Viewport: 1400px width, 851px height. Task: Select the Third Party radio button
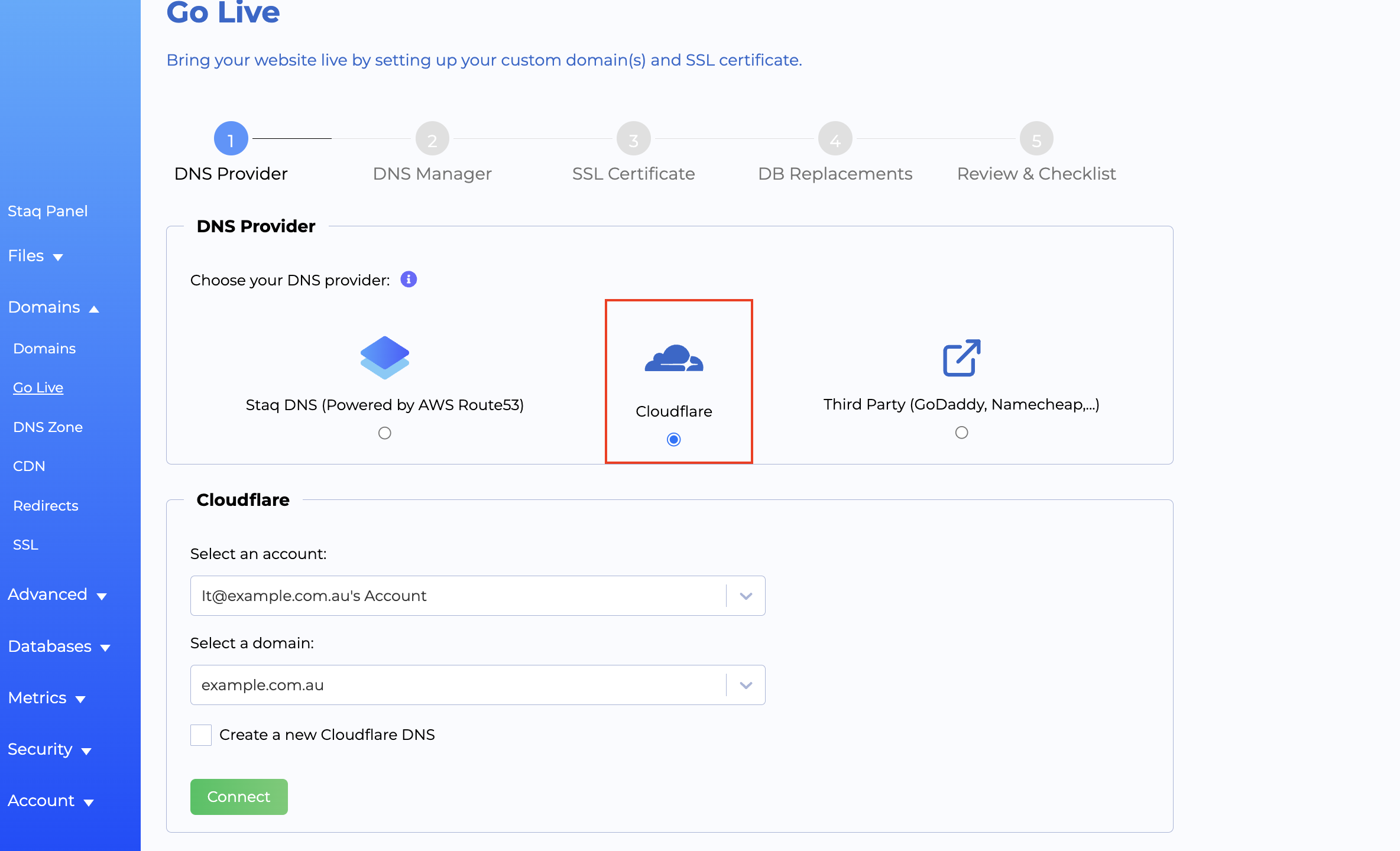point(961,433)
